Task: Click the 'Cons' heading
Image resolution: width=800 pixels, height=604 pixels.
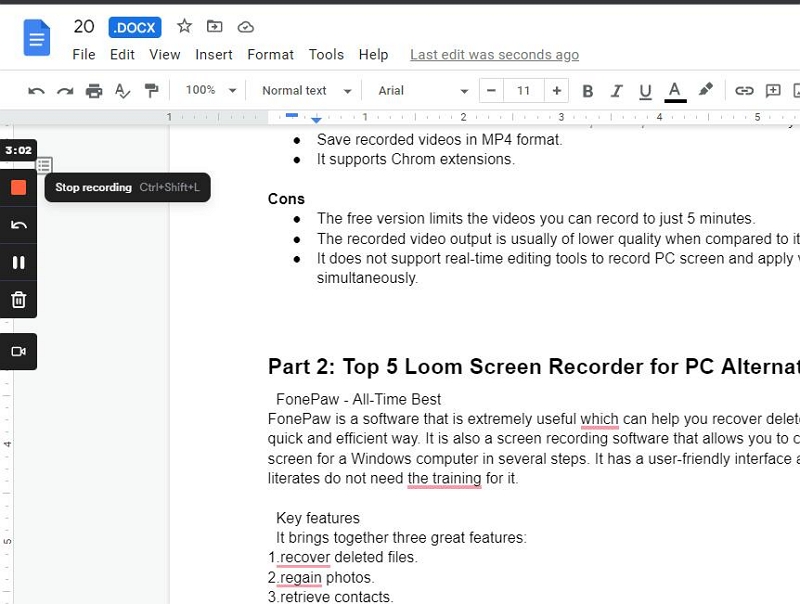Action: [x=286, y=199]
